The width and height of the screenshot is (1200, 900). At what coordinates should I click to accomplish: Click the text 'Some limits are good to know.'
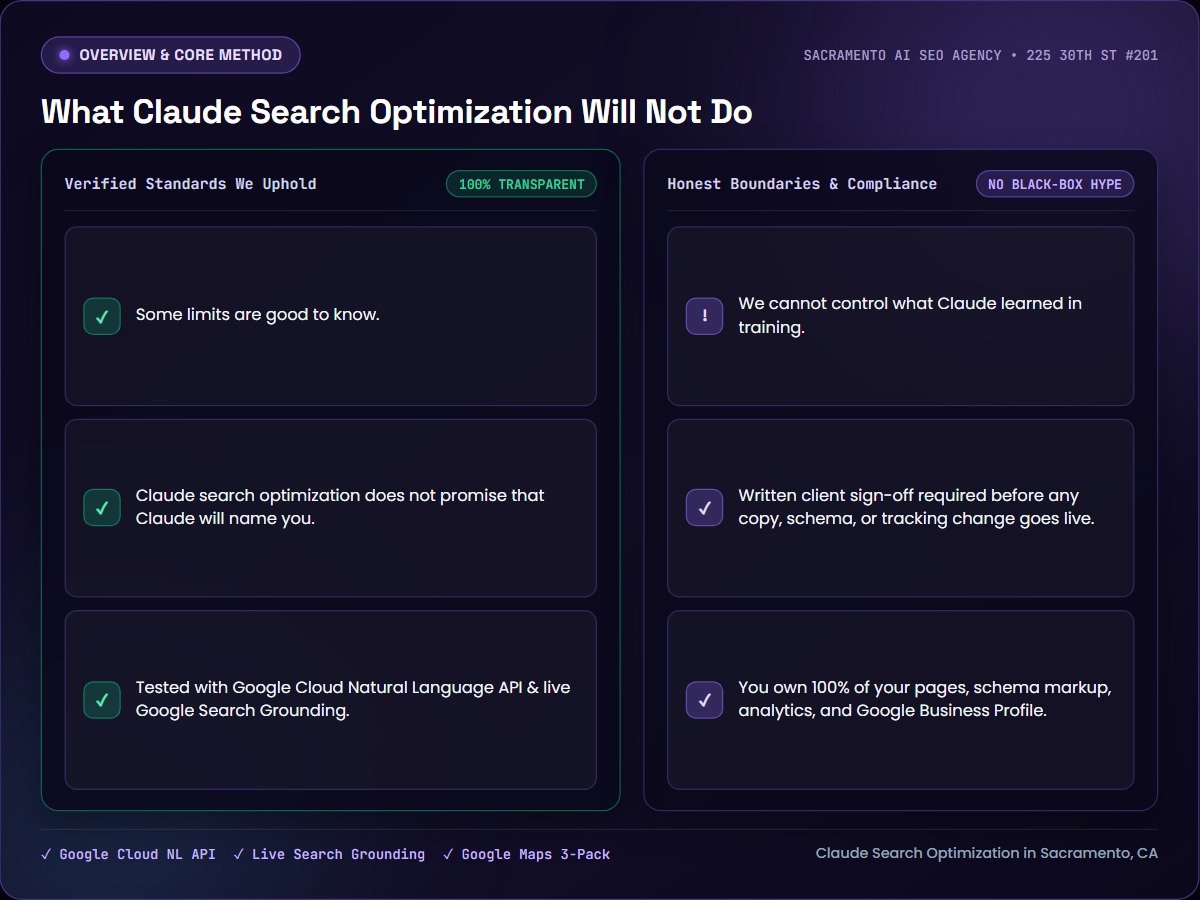(x=258, y=315)
